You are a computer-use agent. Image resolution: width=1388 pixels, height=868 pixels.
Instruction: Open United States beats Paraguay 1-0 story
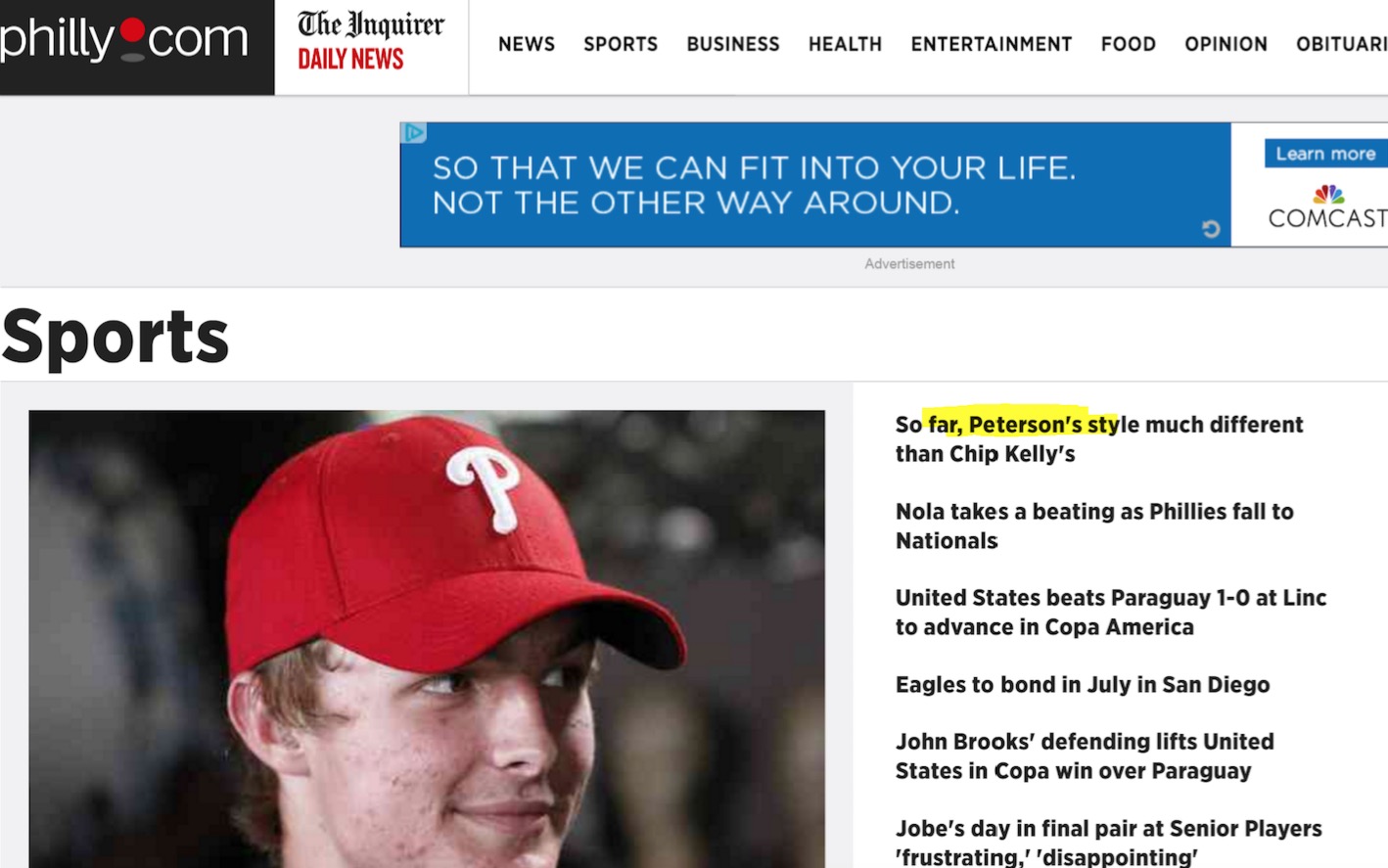[1110, 612]
